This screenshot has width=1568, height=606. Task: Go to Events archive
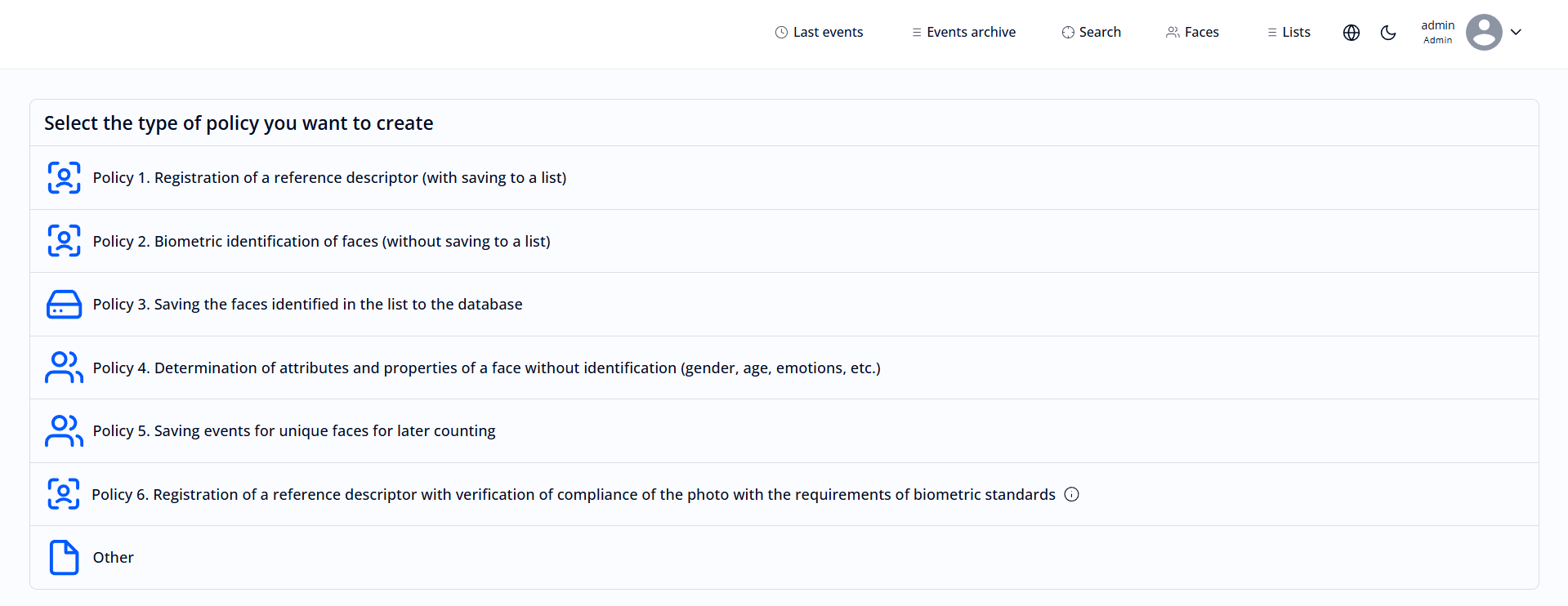[x=963, y=33]
